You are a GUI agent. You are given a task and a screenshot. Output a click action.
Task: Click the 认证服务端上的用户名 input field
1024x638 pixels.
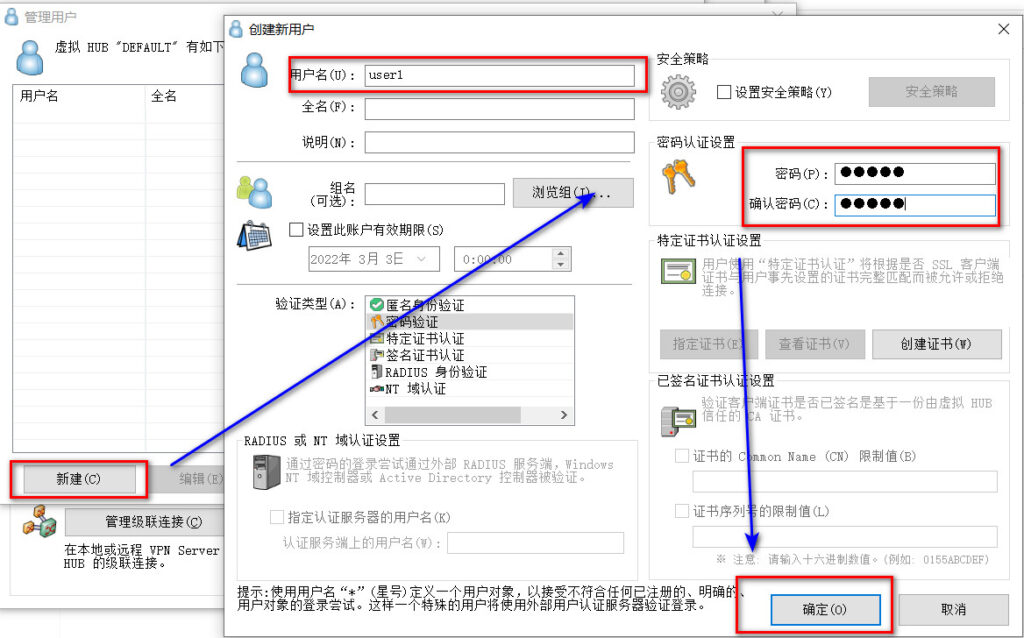click(536, 543)
